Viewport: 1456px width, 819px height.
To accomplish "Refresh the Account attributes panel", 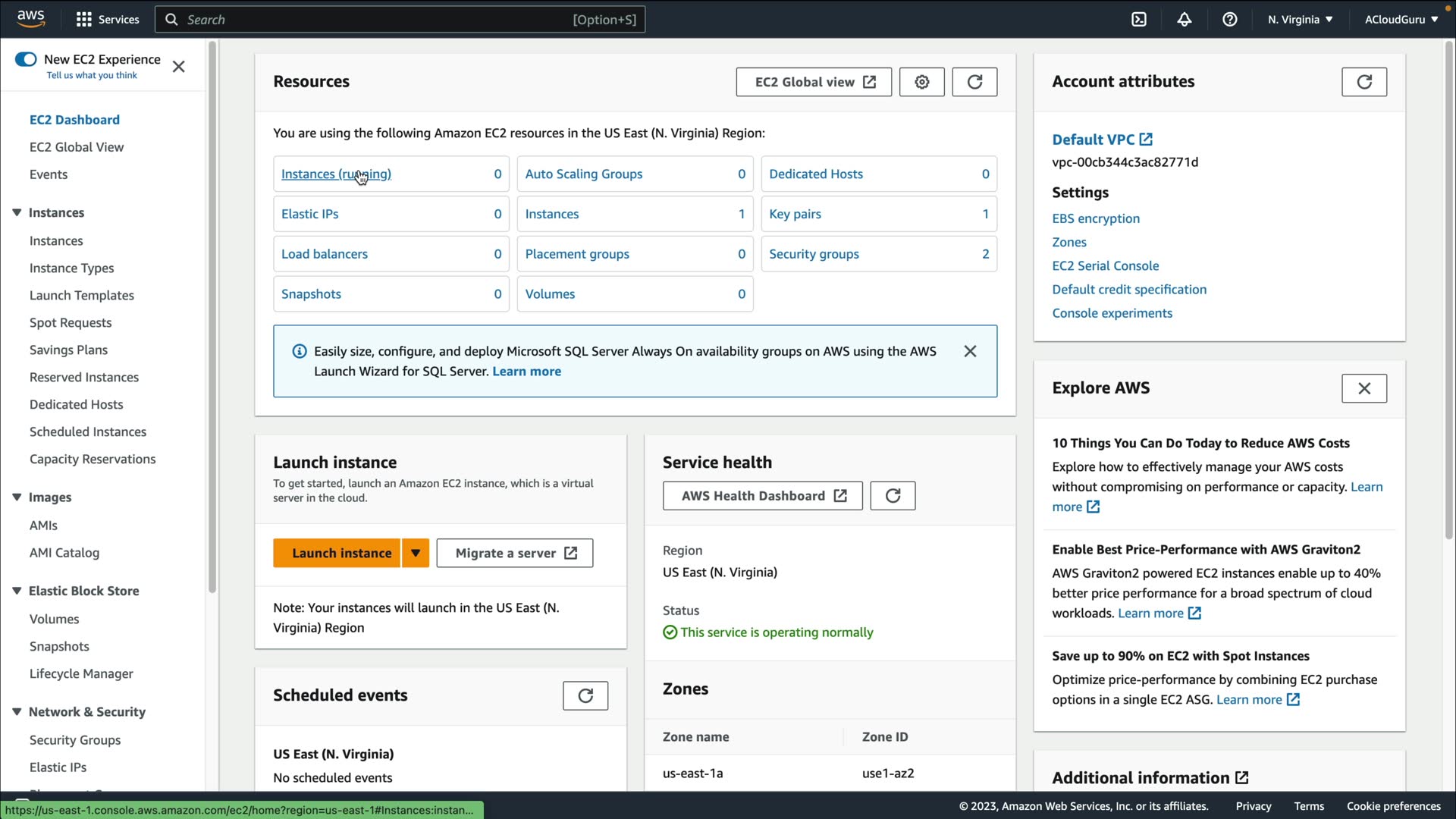I will (x=1363, y=82).
